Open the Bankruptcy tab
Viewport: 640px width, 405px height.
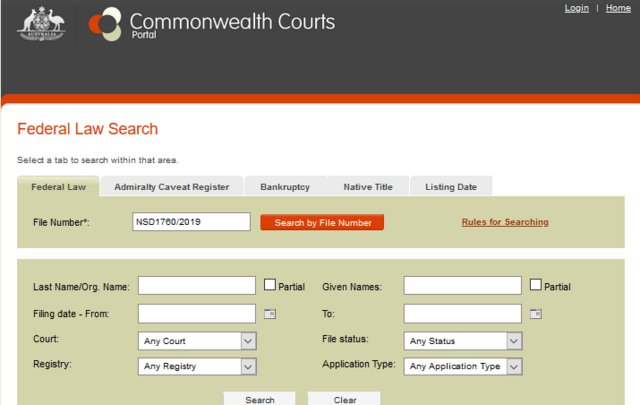coord(285,187)
